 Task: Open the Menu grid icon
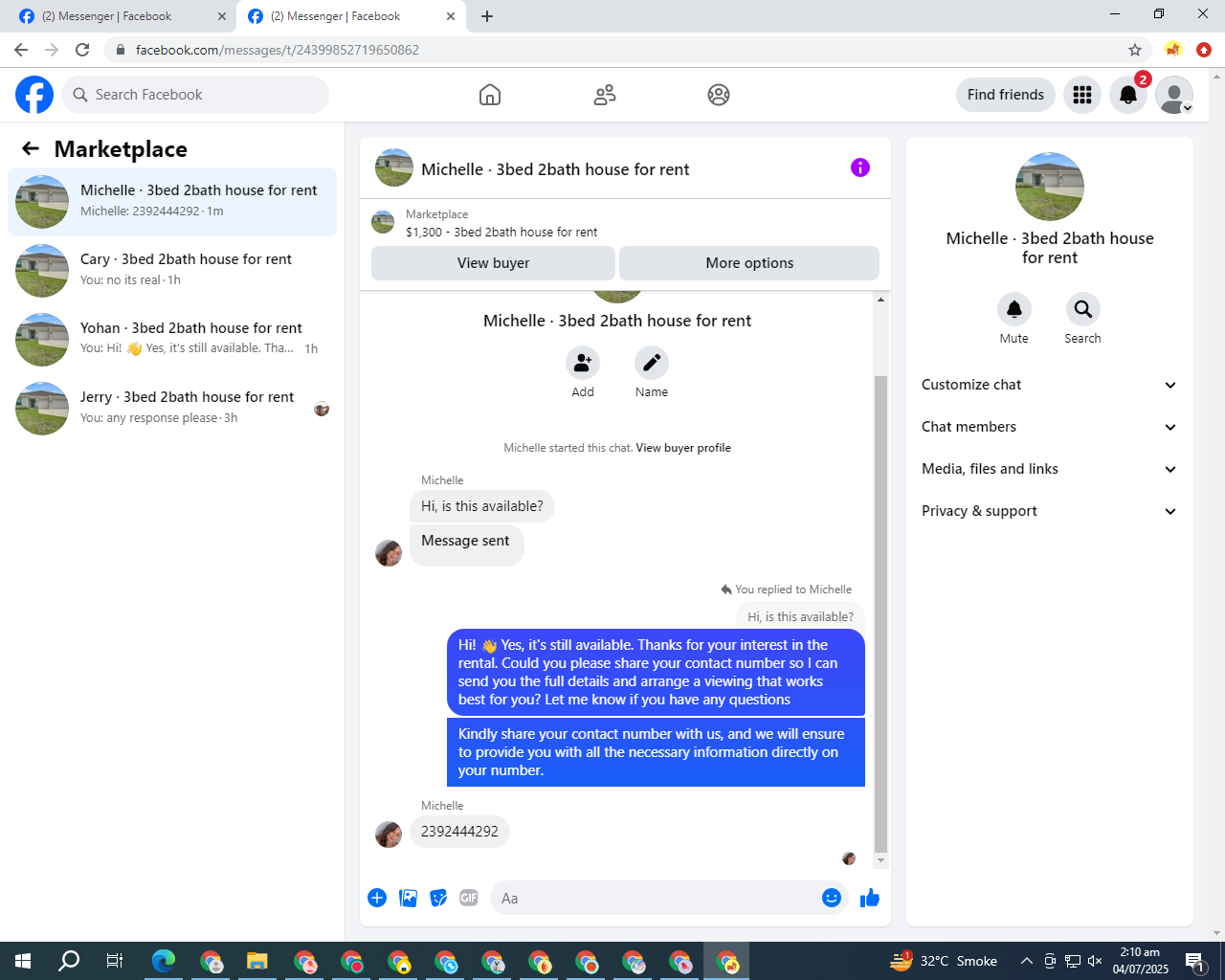click(1082, 95)
